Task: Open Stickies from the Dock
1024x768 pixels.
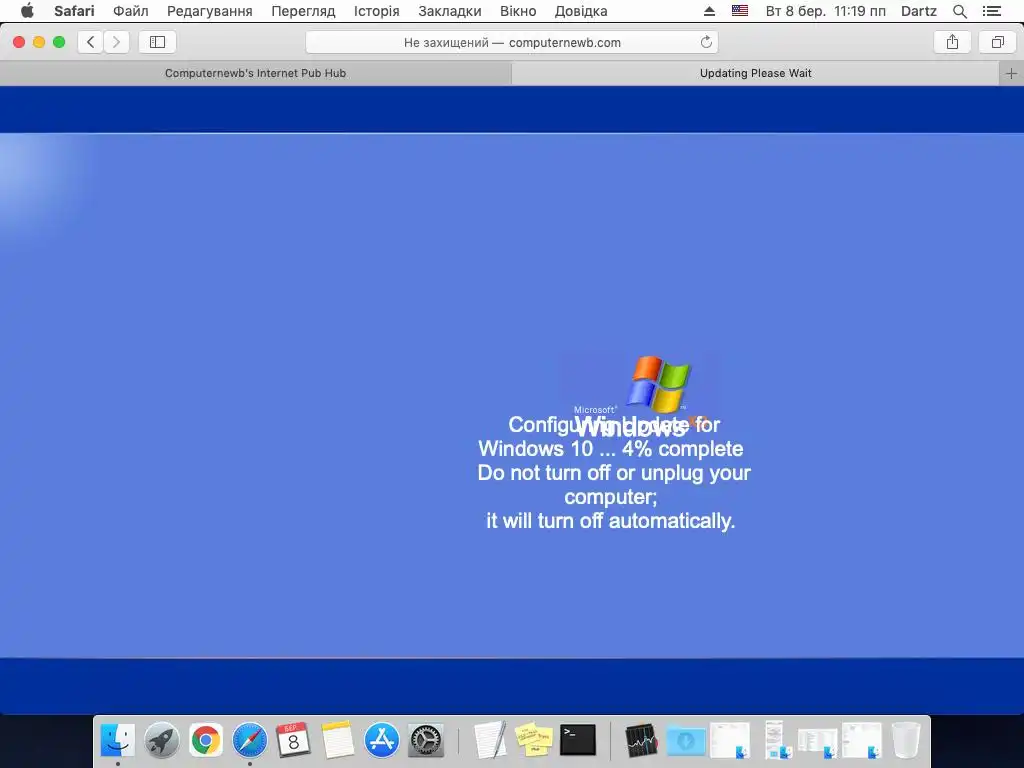Action: pos(534,740)
